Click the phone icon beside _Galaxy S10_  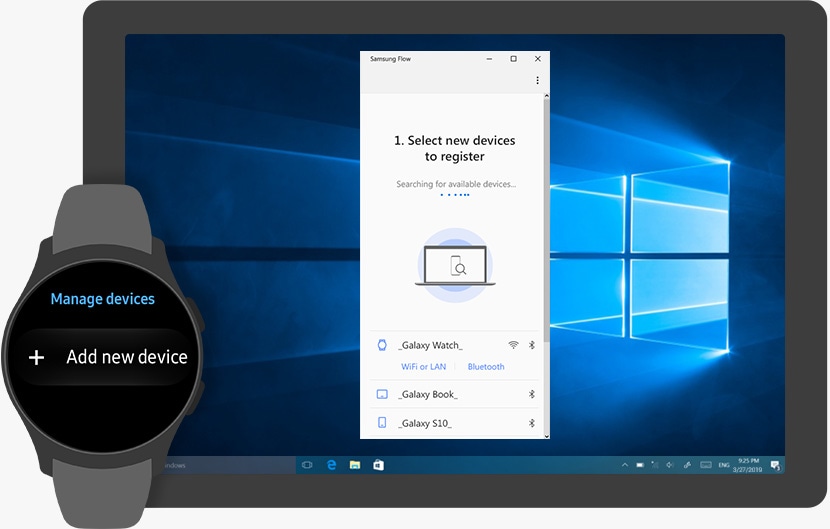381,423
